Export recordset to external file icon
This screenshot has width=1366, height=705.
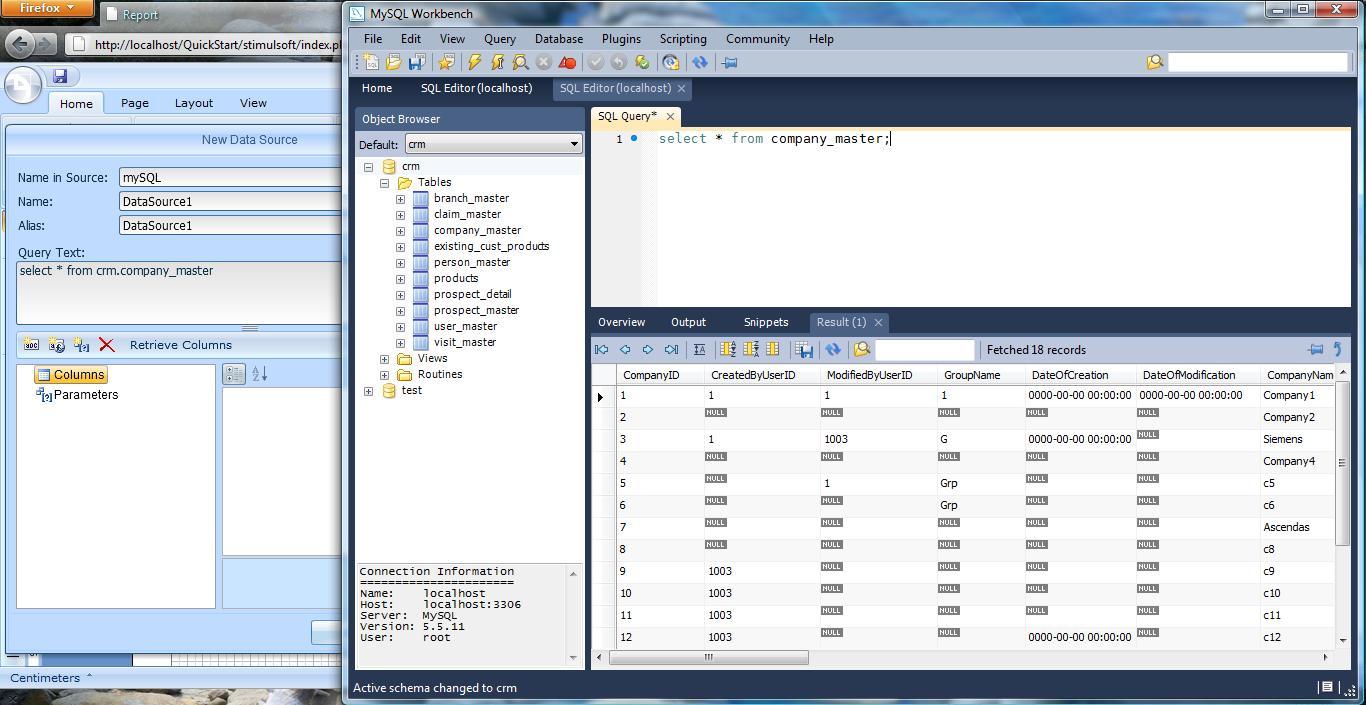[x=803, y=350]
